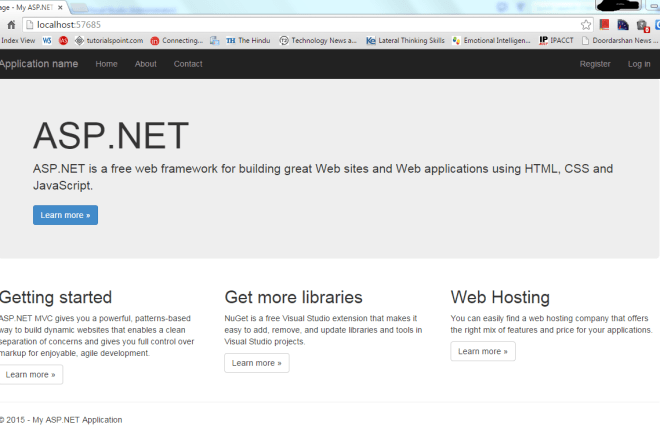Open the red circular bookmark icon
The width and height of the screenshot is (660, 440).
[x=63, y=40]
